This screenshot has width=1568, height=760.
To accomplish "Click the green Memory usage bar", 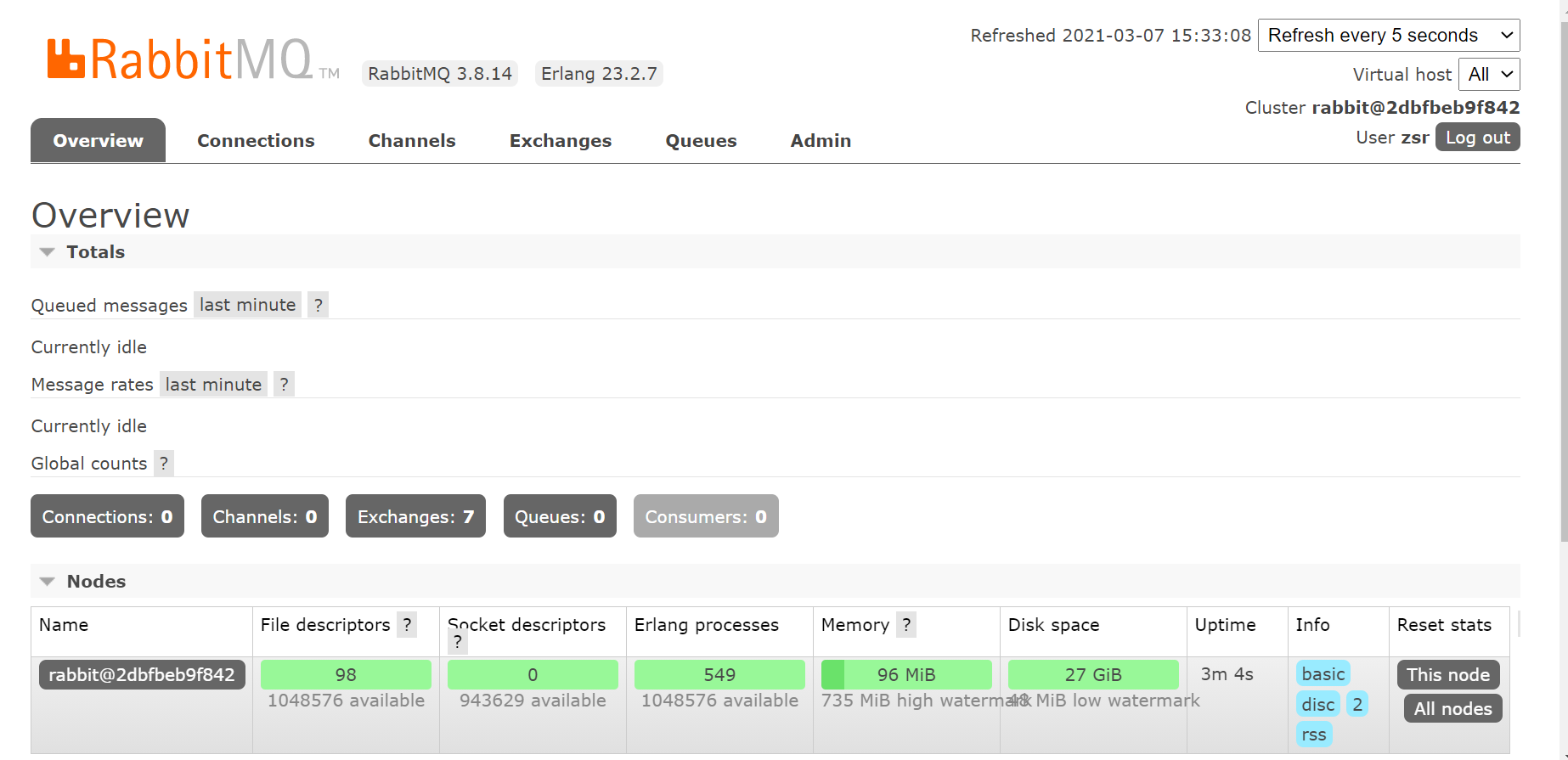I will coord(905,675).
